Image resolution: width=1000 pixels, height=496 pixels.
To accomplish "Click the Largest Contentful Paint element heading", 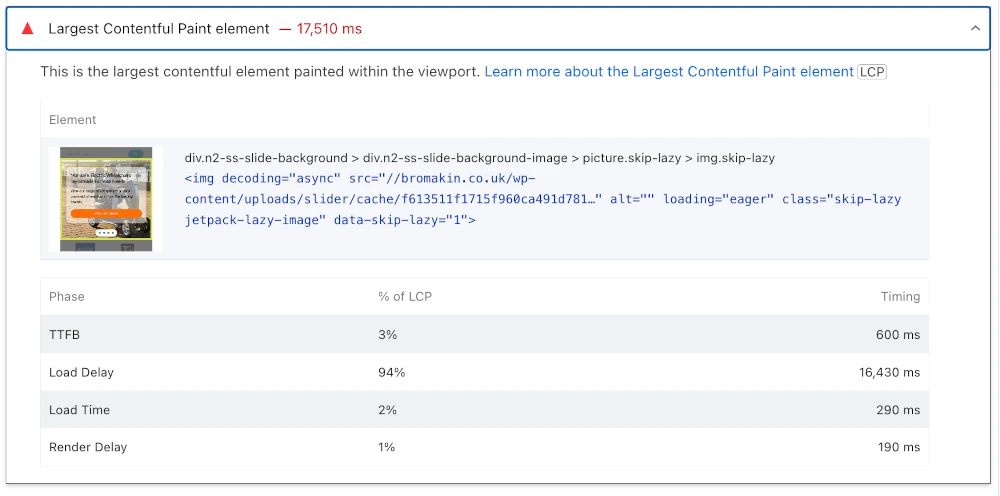I will click(x=159, y=29).
